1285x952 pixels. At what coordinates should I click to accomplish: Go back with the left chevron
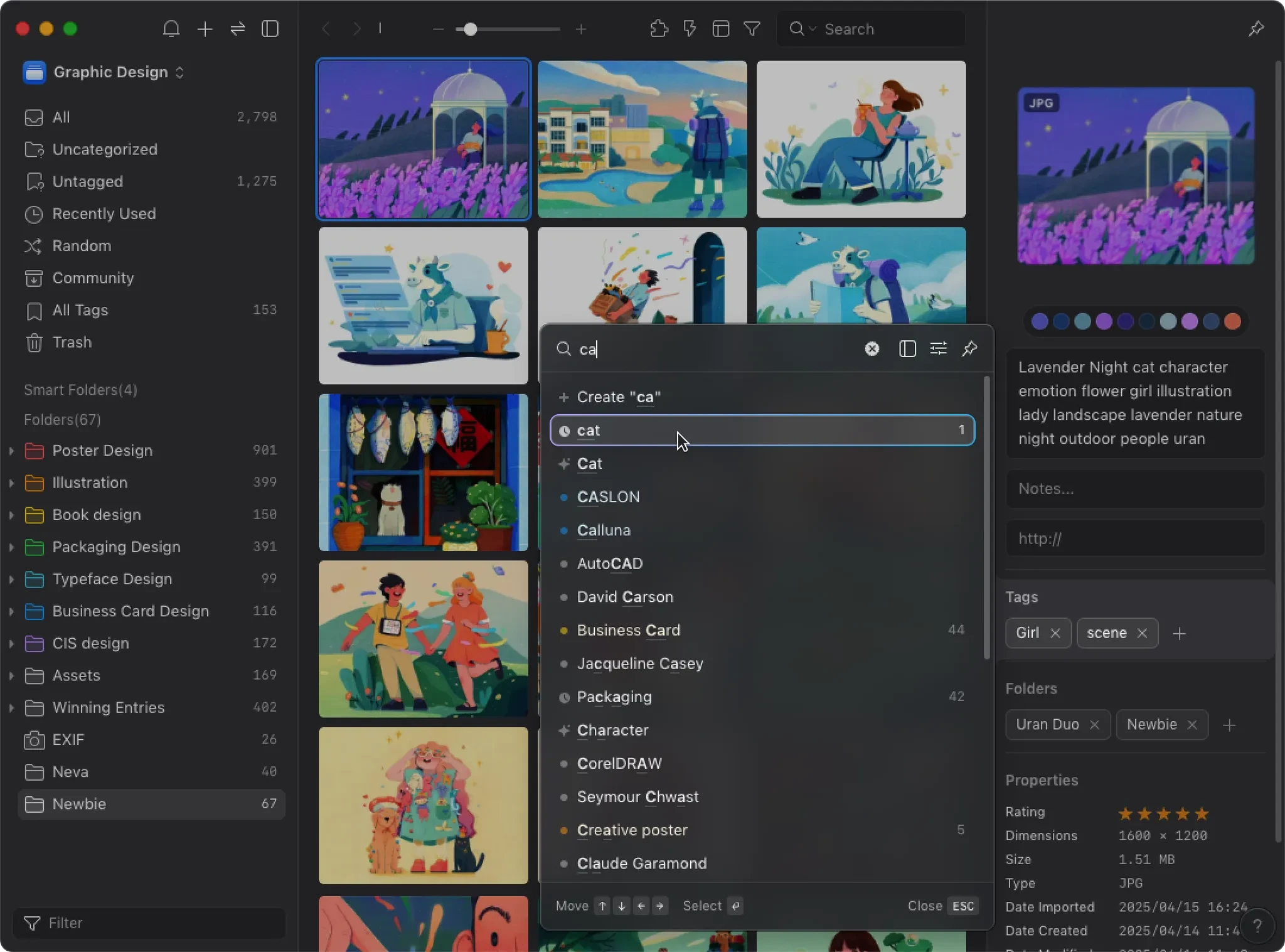[x=326, y=29]
